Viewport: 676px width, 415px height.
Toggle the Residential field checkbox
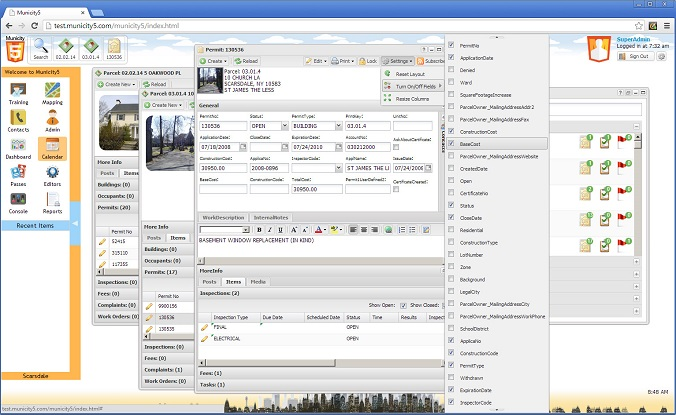452,228
